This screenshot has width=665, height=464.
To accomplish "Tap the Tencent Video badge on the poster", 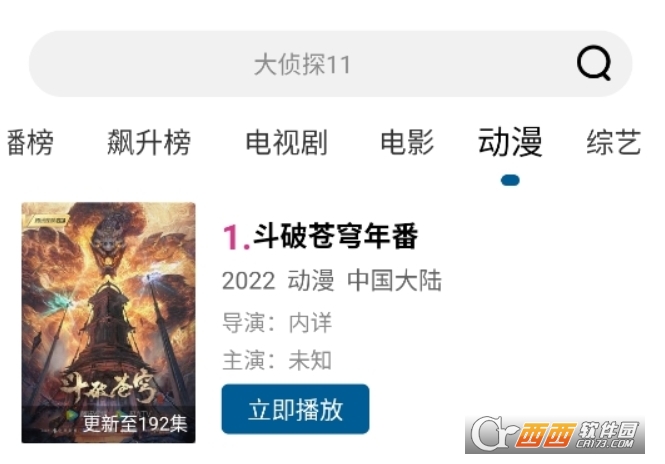I will (x=48, y=221).
